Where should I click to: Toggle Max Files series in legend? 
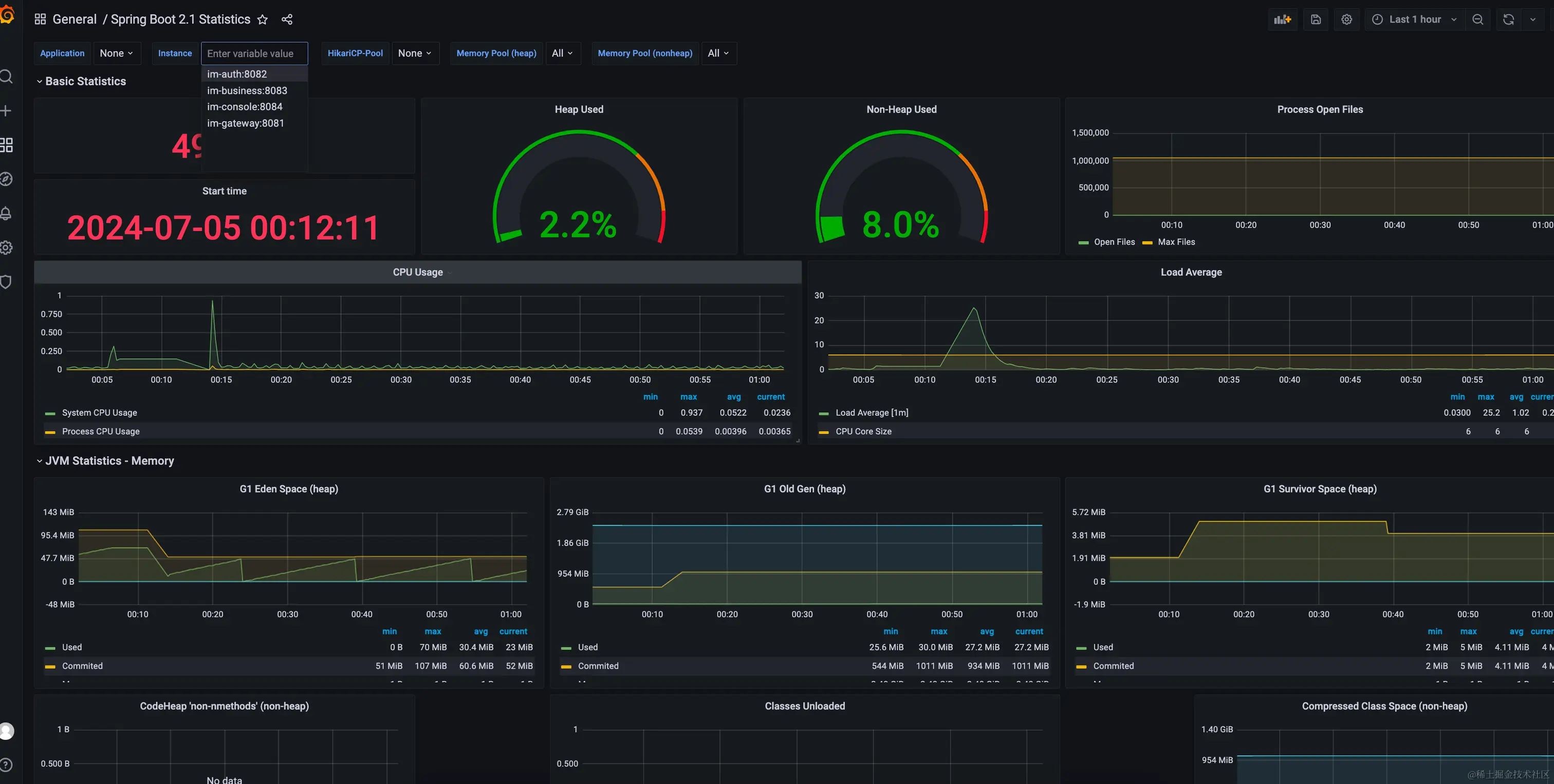point(1176,242)
